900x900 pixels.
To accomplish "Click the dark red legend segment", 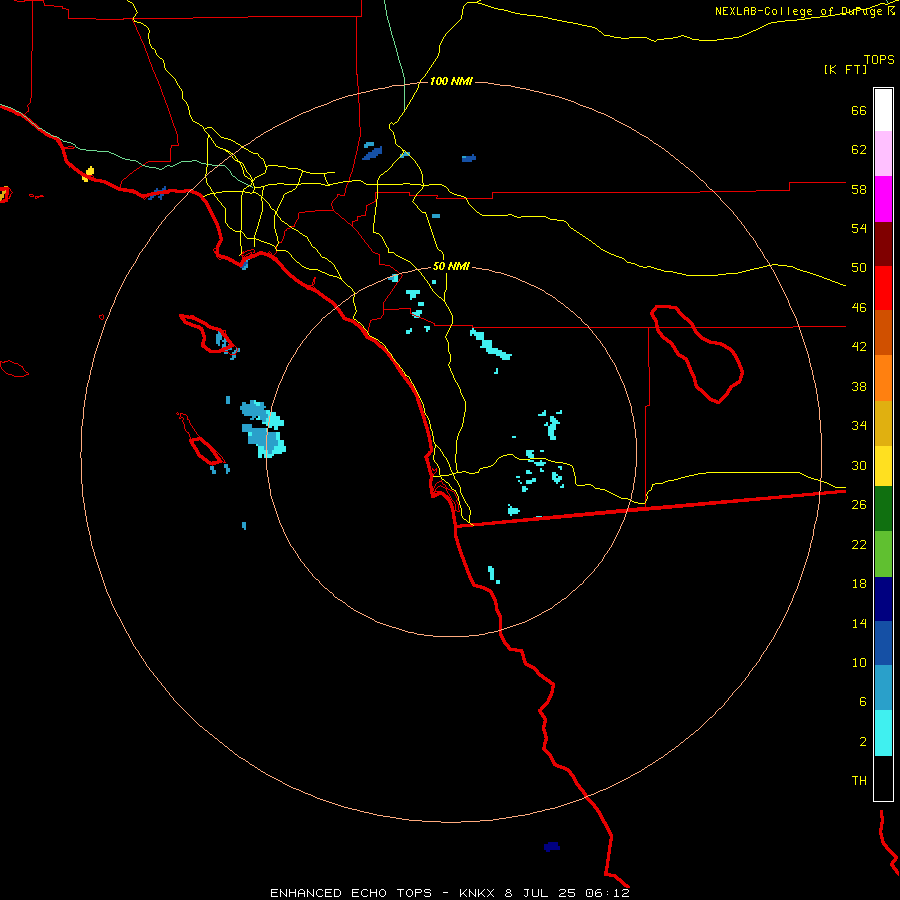I will [883, 244].
